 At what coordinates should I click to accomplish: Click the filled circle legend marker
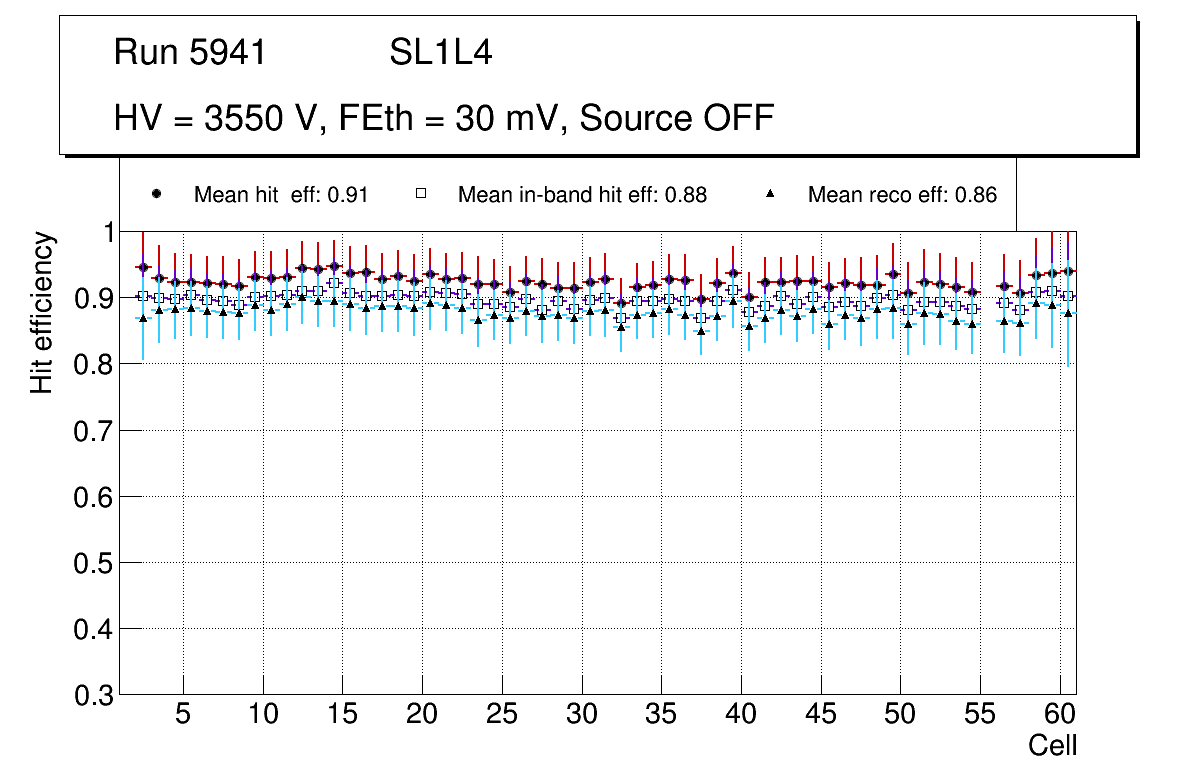point(156,194)
